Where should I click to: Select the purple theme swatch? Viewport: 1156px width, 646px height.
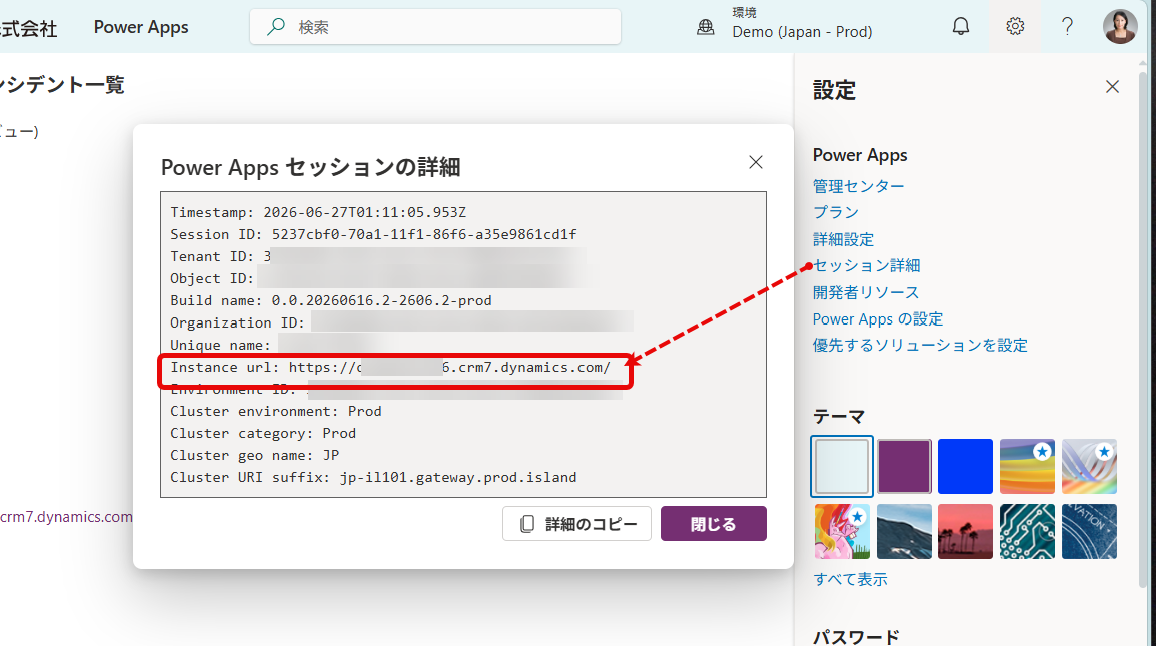pos(904,466)
